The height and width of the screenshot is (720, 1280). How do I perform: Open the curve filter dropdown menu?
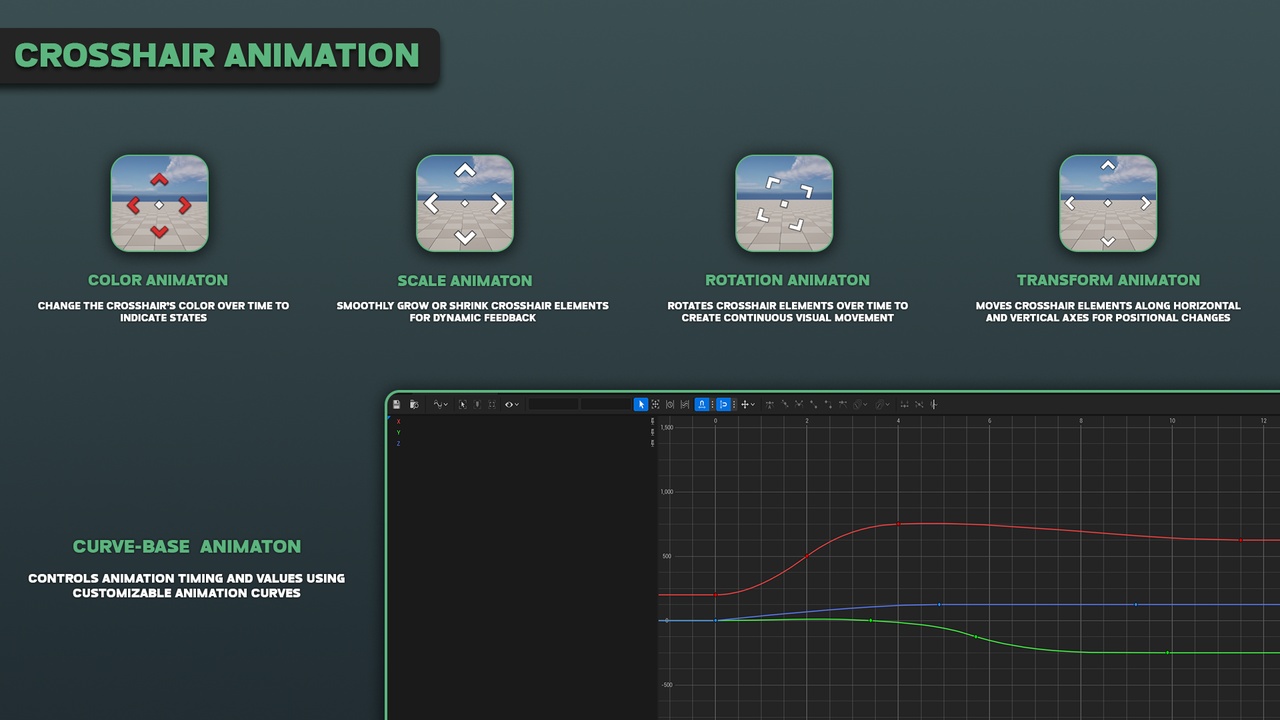440,404
